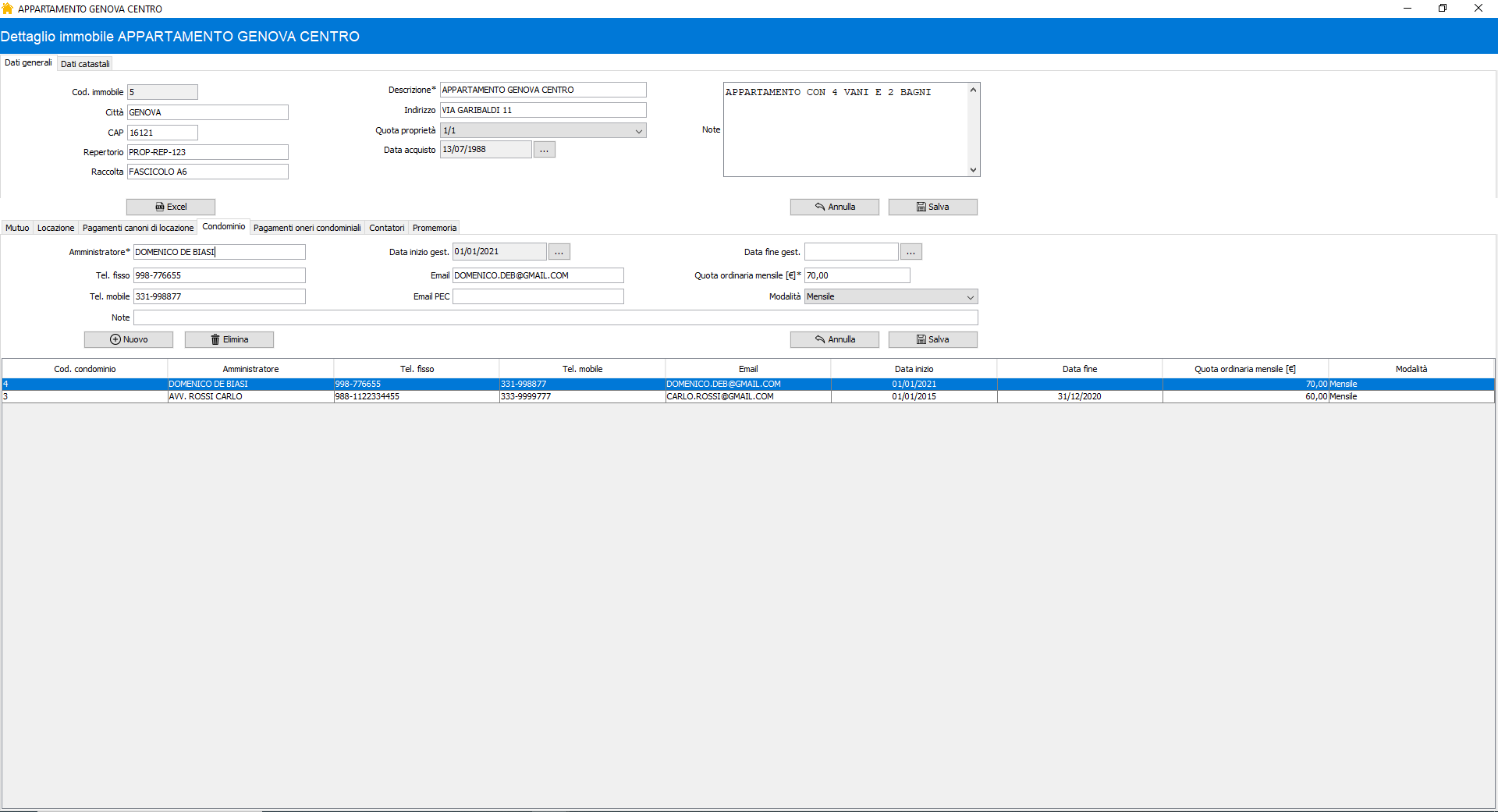1498x812 pixels.
Task: Open date picker for Data inizio gest.
Action: [559, 252]
